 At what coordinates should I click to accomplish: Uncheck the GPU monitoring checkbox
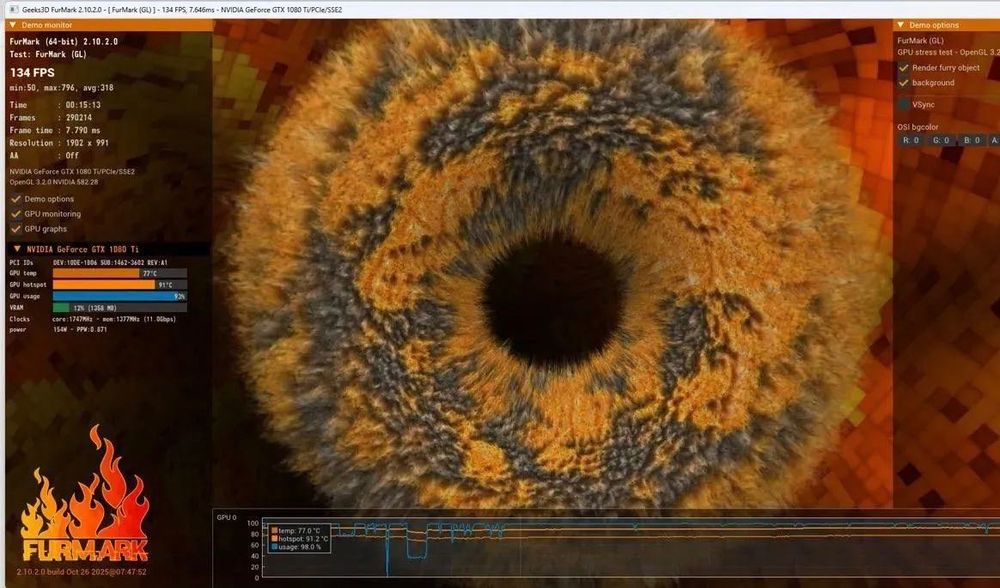(16, 214)
